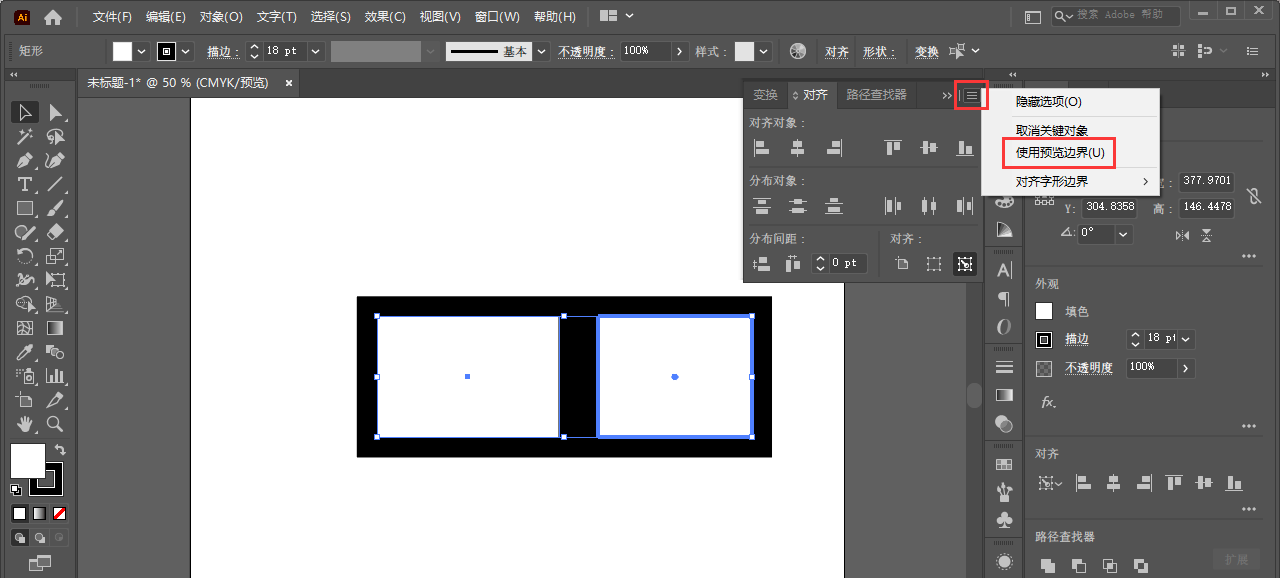
Task: Select the Direct Selection tool
Action: tap(56, 112)
